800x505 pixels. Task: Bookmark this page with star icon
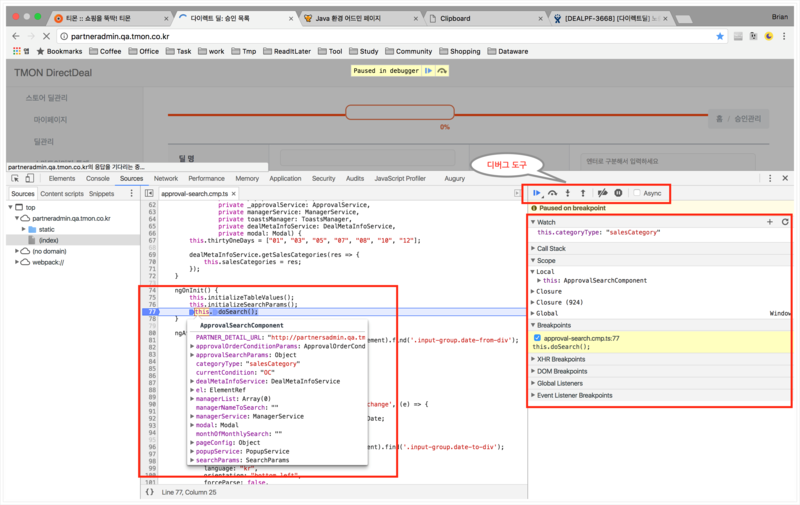(720, 36)
